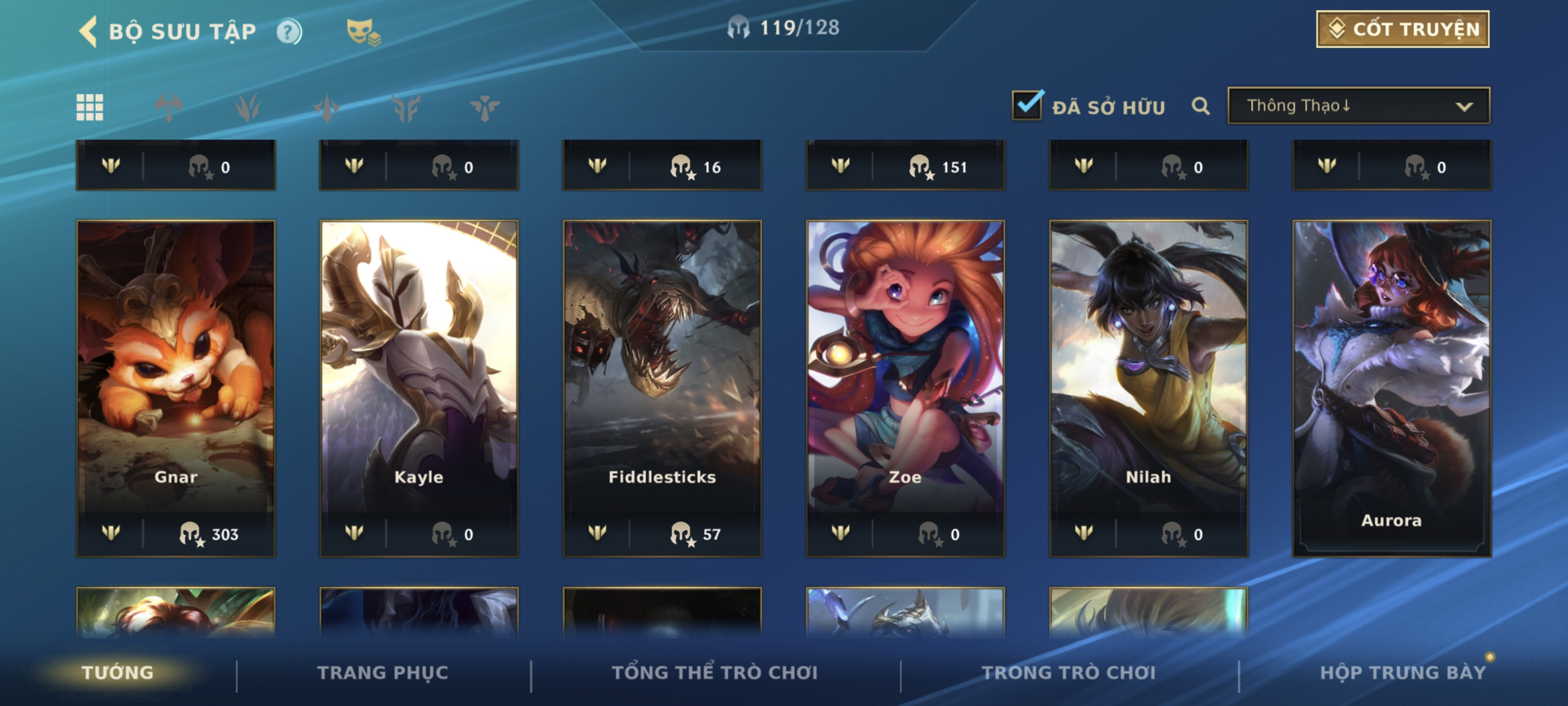This screenshot has height=706, width=1568.
Task: Expand the sort dropdown chevron arrow
Action: 1464,106
